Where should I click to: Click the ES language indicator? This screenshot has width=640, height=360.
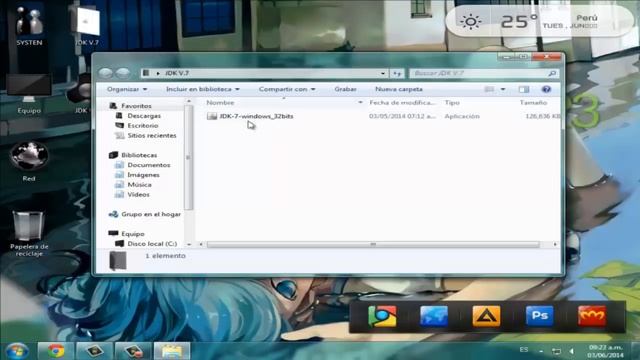click(x=524, y=350)
